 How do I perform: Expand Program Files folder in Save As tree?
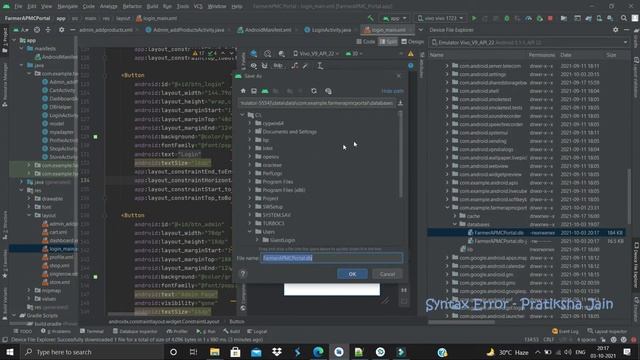point(250,181)
